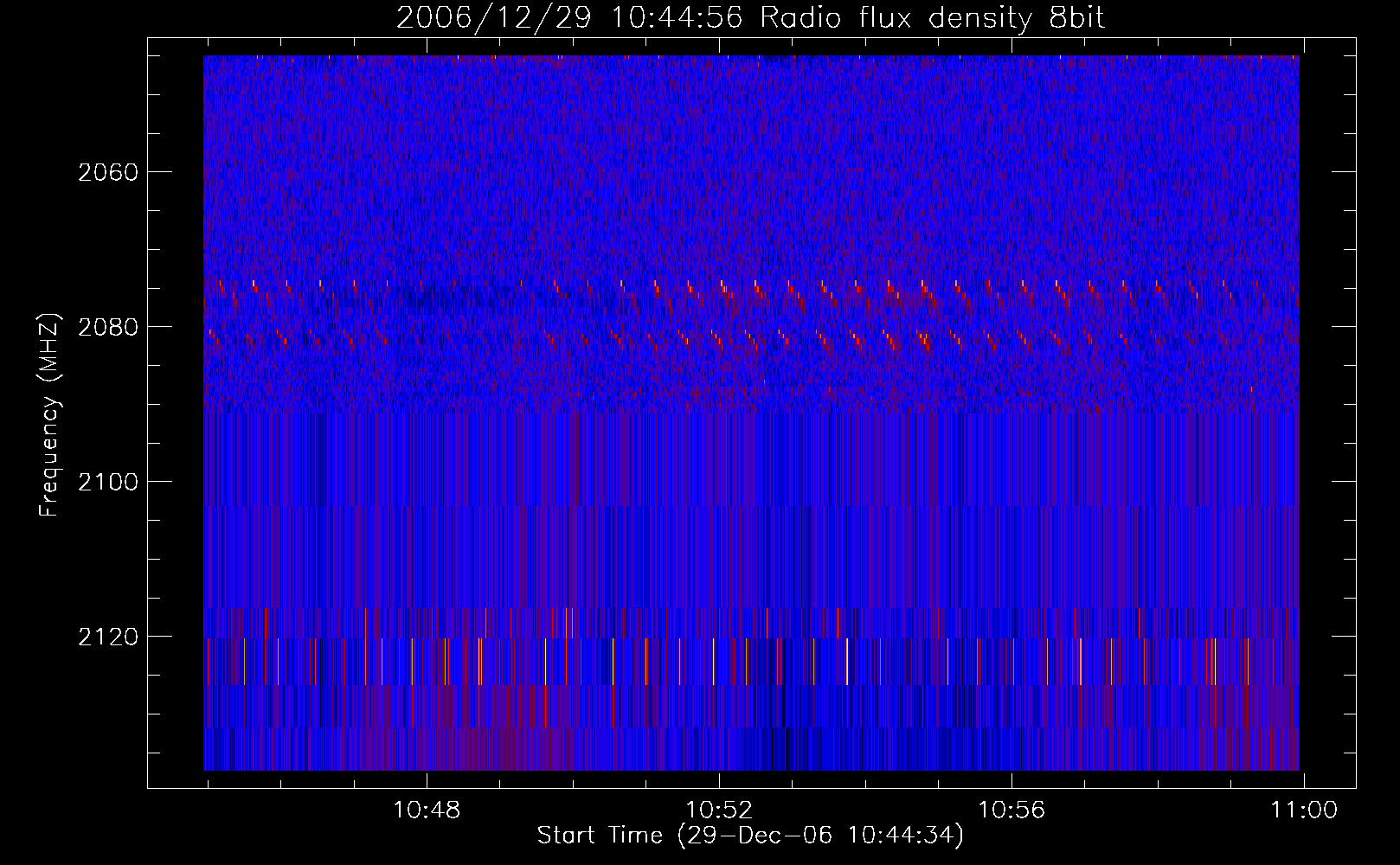The width and height of the screenshot is (1400, 865).
Task: Click the 10:52 time tick label
Action: point(719,811)
